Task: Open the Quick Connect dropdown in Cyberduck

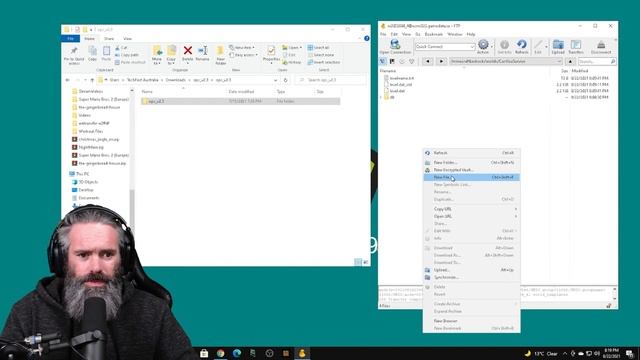Action: 472,47
